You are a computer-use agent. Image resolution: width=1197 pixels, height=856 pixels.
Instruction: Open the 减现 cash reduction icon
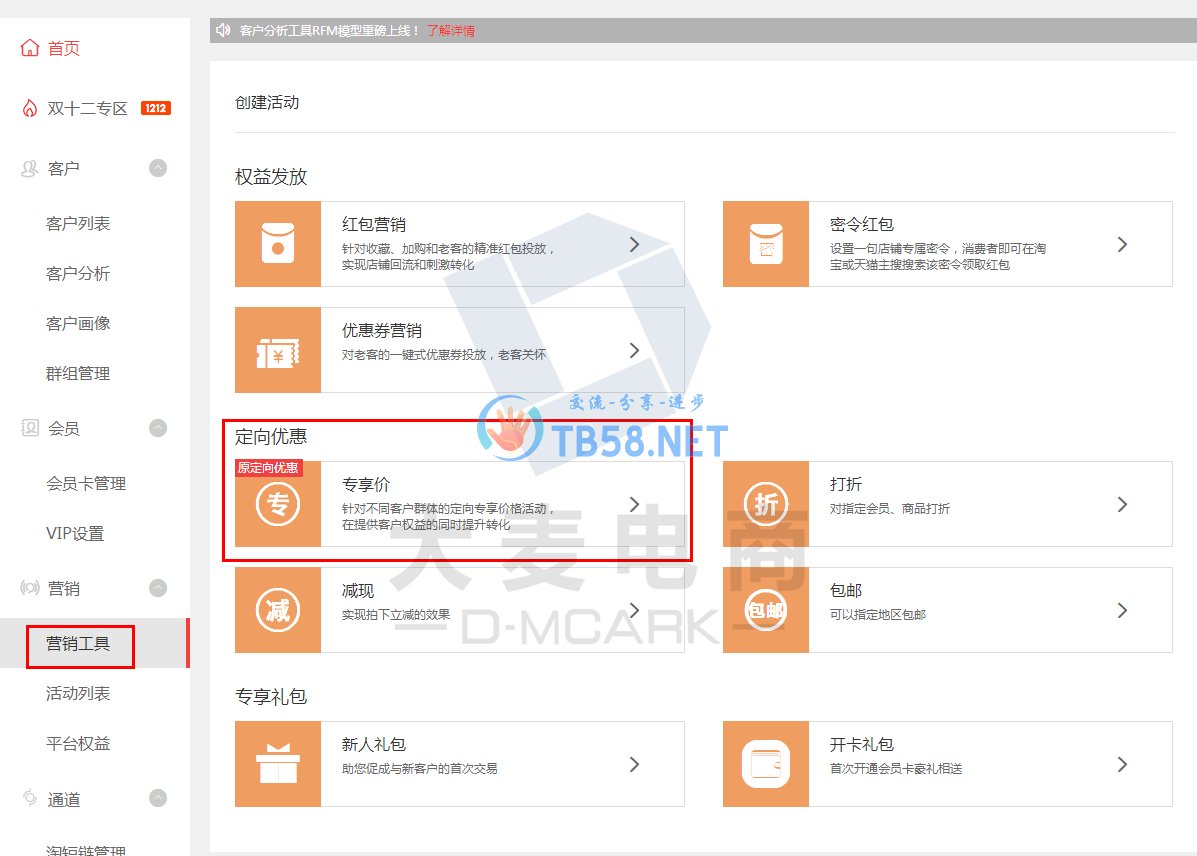pos(278,610)
